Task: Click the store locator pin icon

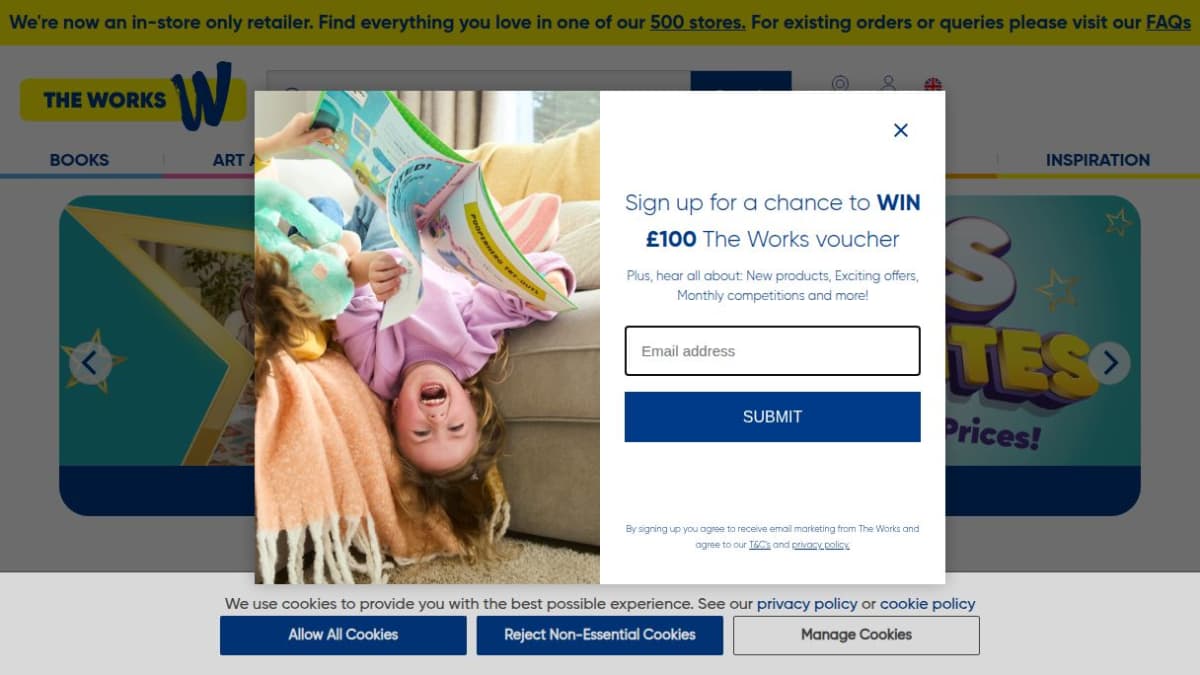Action: click(x=840, y=84)
